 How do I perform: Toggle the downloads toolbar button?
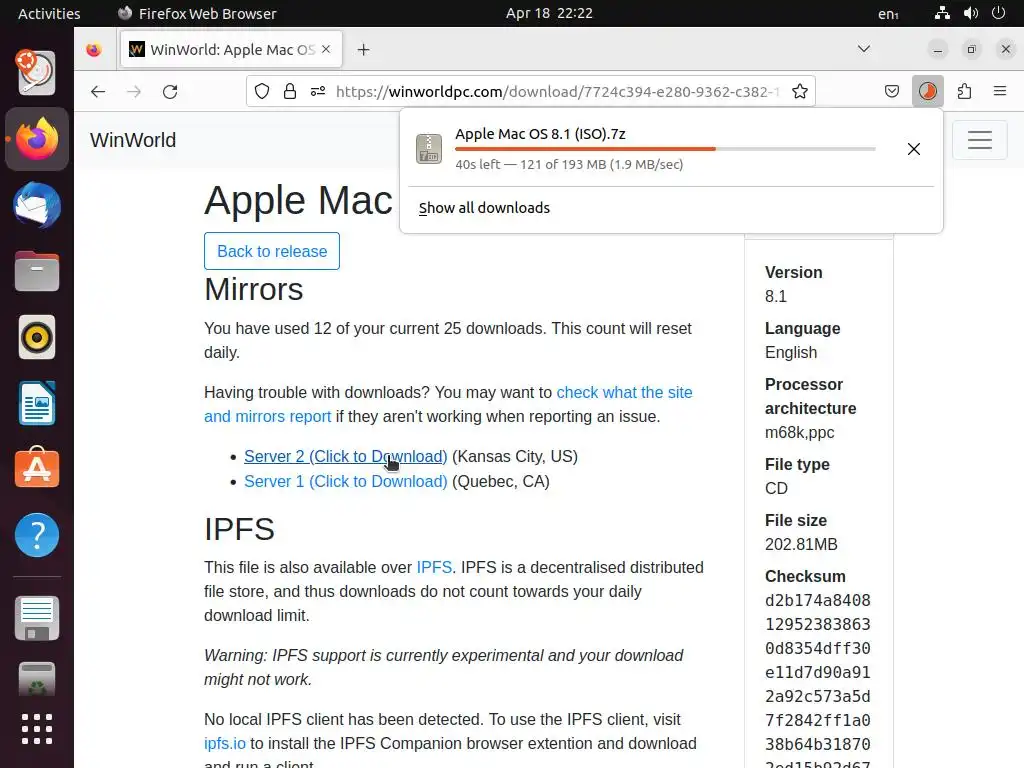pos(927,91)
